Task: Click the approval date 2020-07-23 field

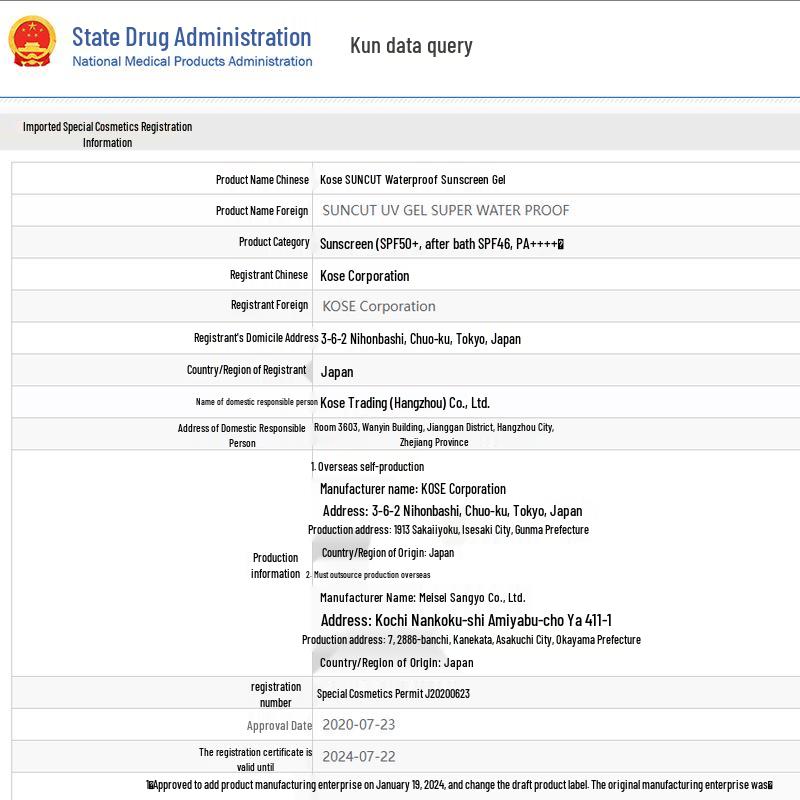Action: (358, 725)
